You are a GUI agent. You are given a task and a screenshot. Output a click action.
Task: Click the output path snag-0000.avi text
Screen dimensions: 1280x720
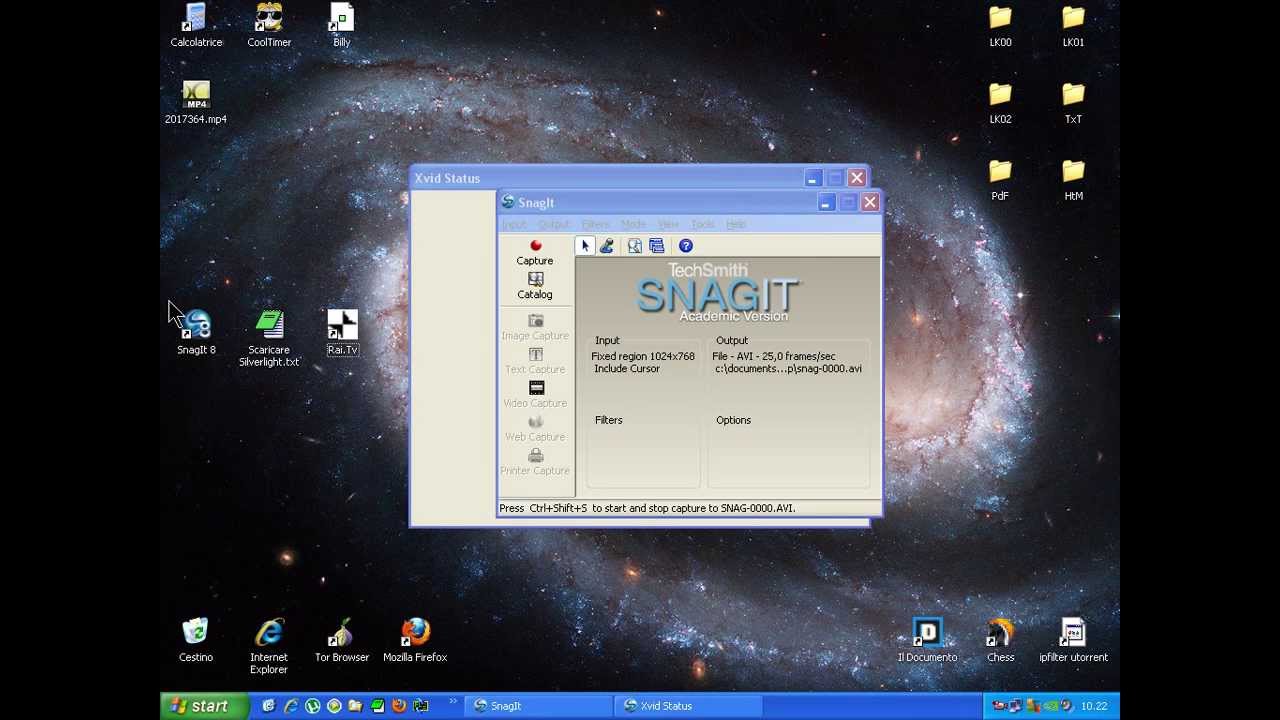click(x=788, y=369)
